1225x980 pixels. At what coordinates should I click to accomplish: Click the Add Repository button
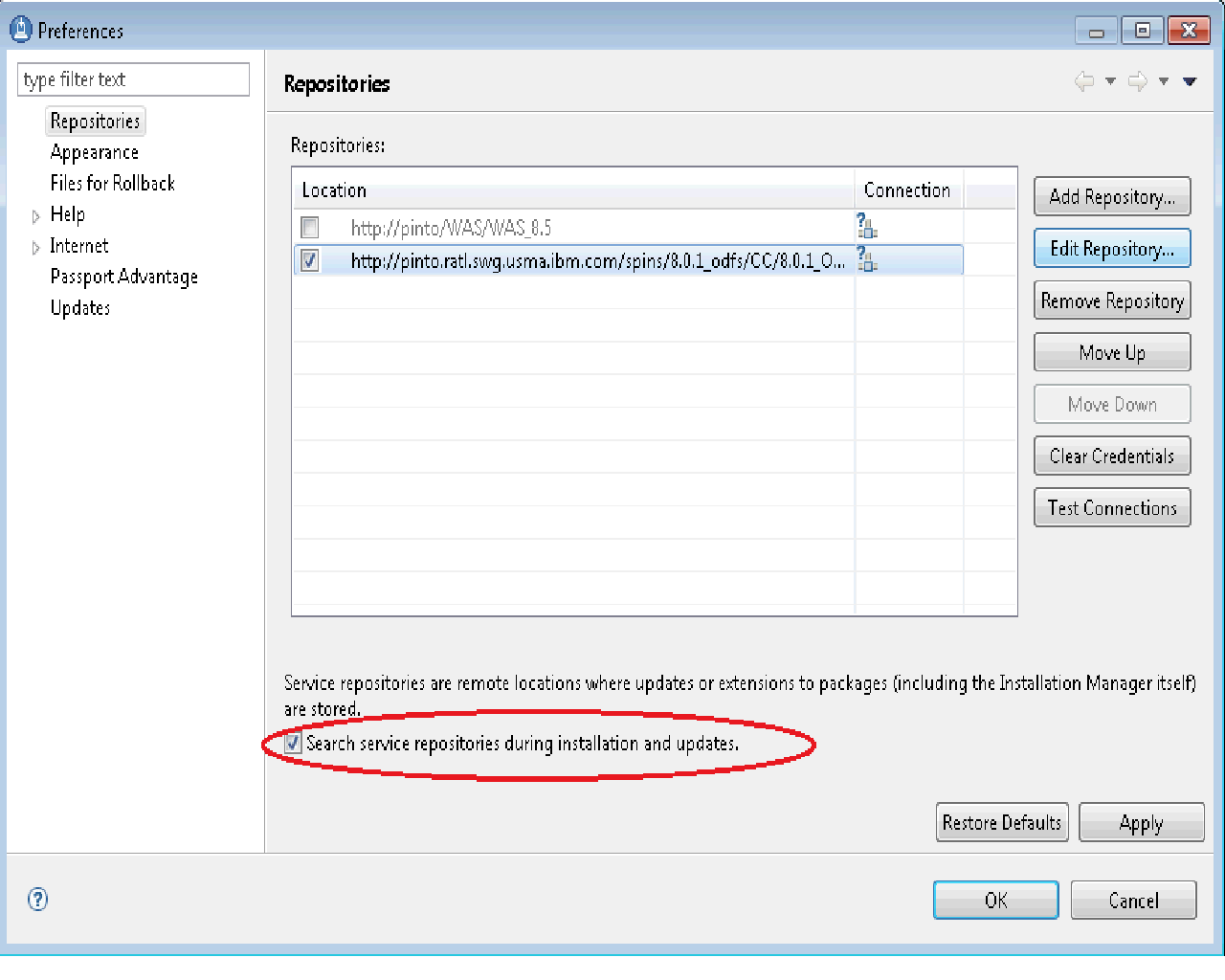1112,196
